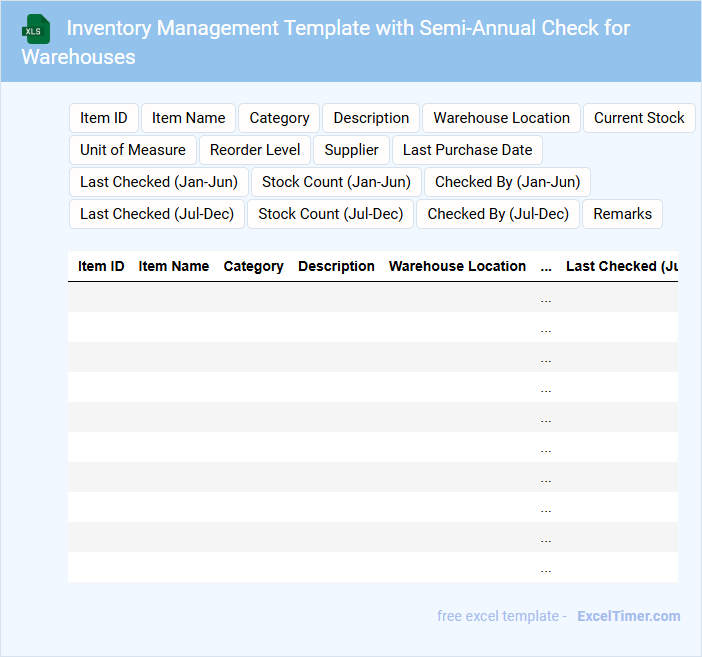Click the Description column header in table
The image size is (702, 657).
336,267
